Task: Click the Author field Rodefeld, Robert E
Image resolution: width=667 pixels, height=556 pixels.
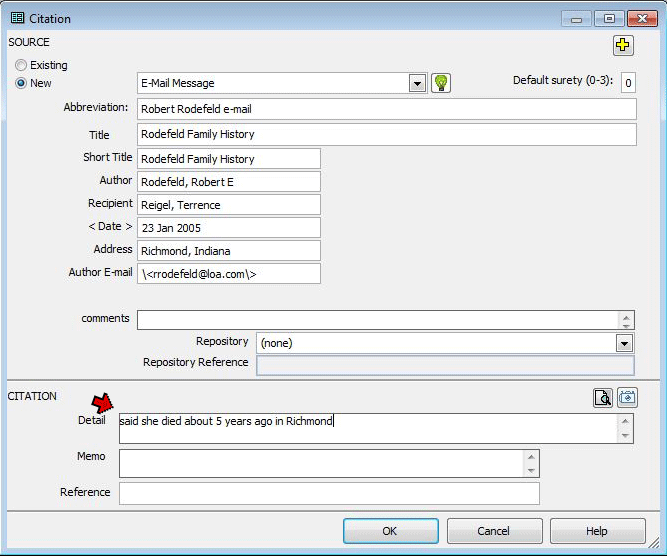Action: [x=229, y=182]
